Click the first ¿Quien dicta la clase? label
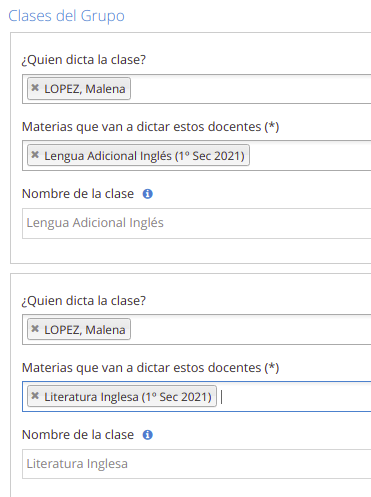This screenshot has width=371, height=497. pos(84,60)
